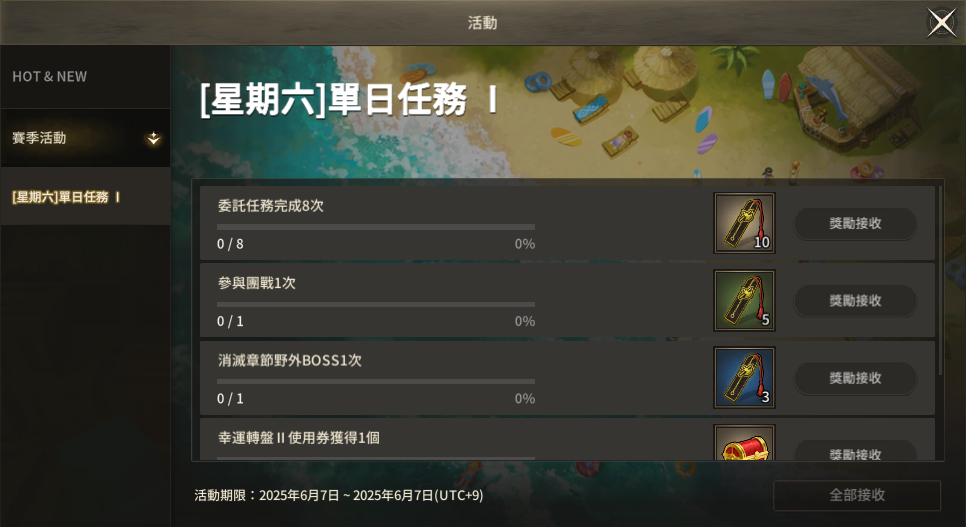Claim reward for 幸運轉盤 II 使用券 task
Screen dimensions: 966x527
pos(855,451)
